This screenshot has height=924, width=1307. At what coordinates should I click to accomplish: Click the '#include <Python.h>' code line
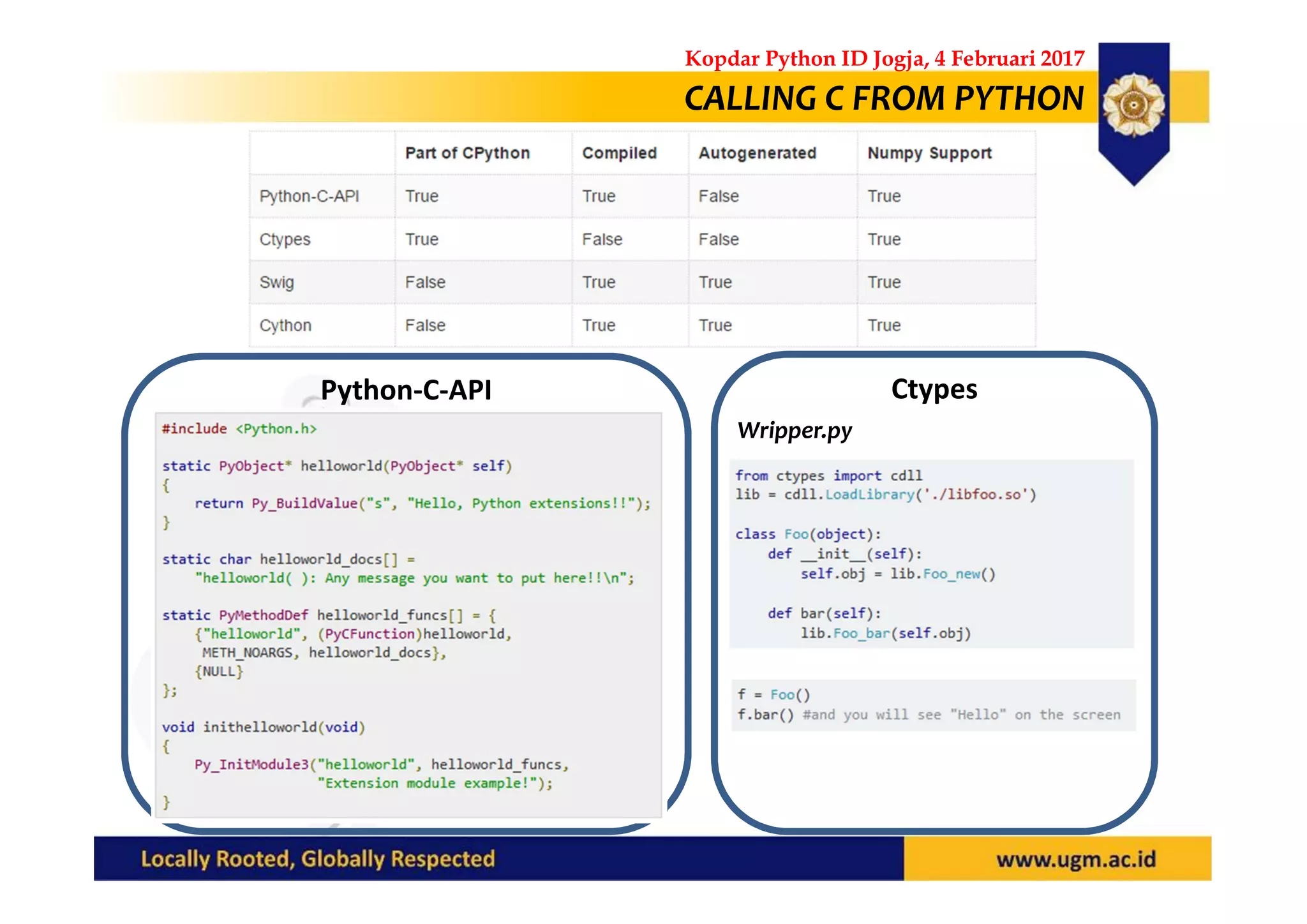pyautogui.click(x=239, y=429)
